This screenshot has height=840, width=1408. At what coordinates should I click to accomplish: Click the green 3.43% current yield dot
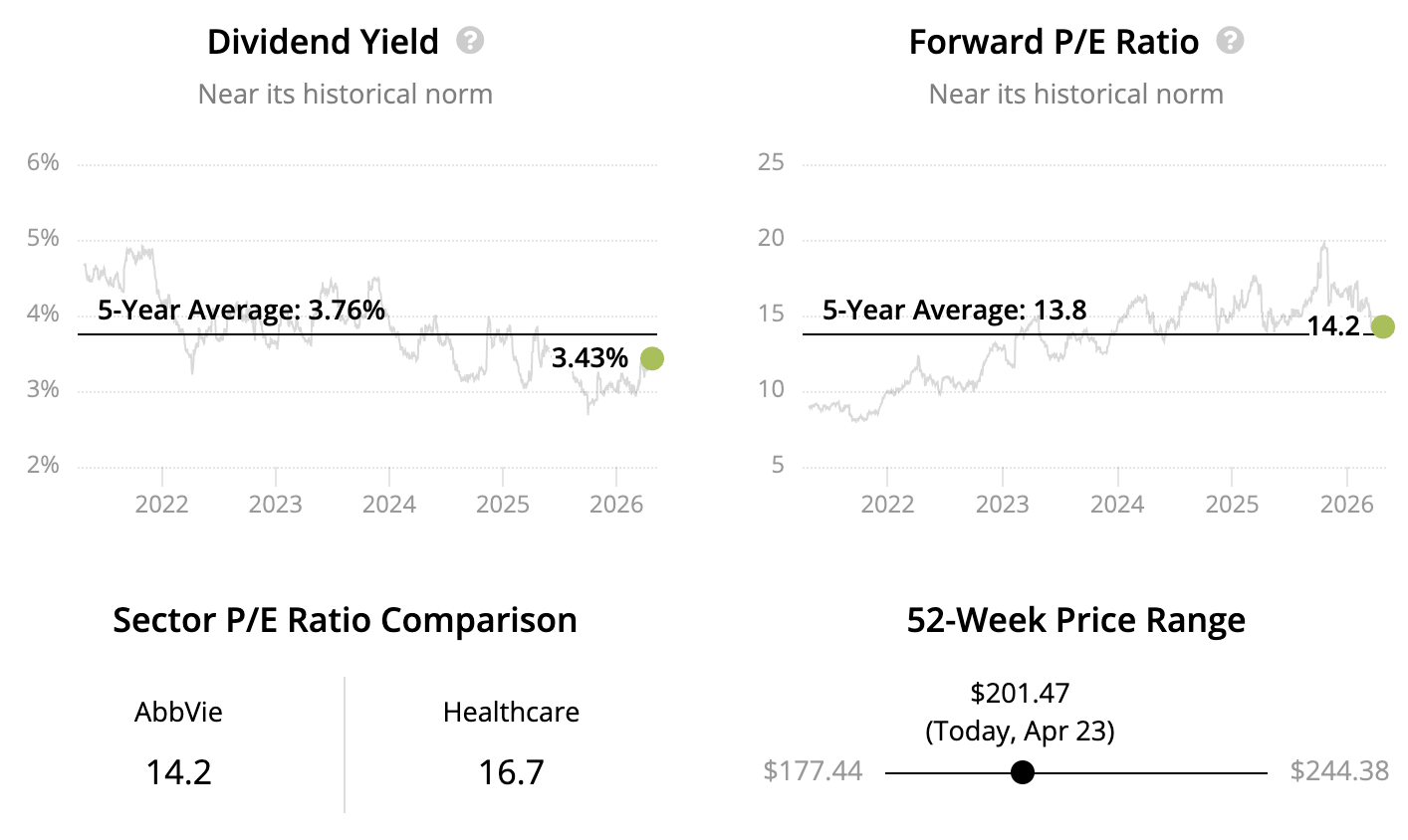pyautogui.click(x=651, y=358)
